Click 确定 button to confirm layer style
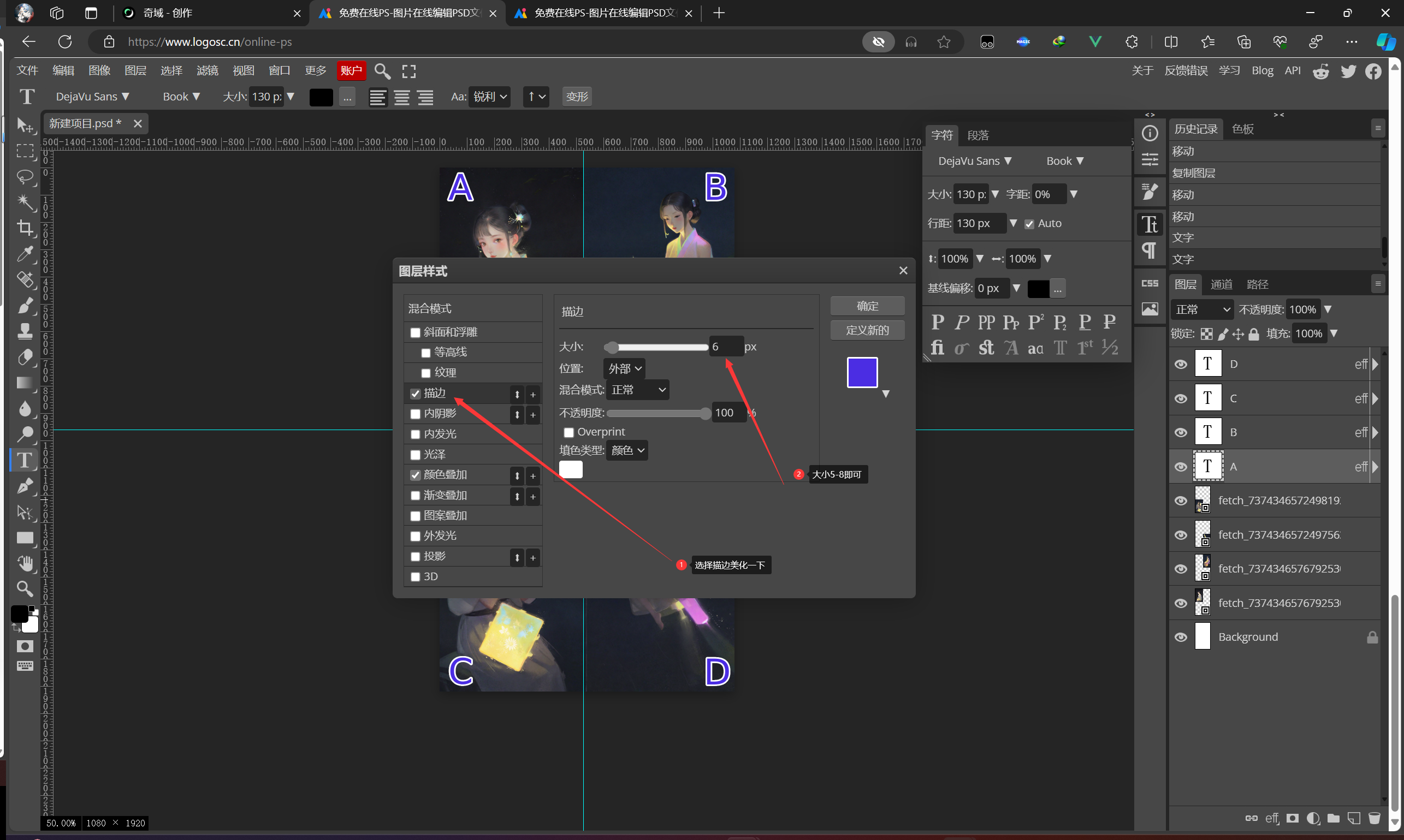This screenshot has width=1404, height=840. click(866, 304)
